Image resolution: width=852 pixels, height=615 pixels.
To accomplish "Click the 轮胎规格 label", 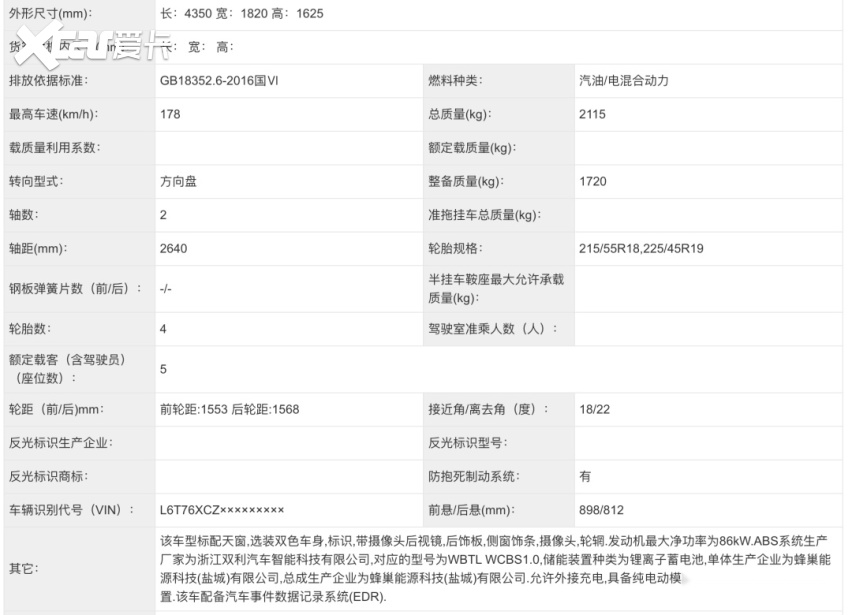I will [x=455, y=249].
